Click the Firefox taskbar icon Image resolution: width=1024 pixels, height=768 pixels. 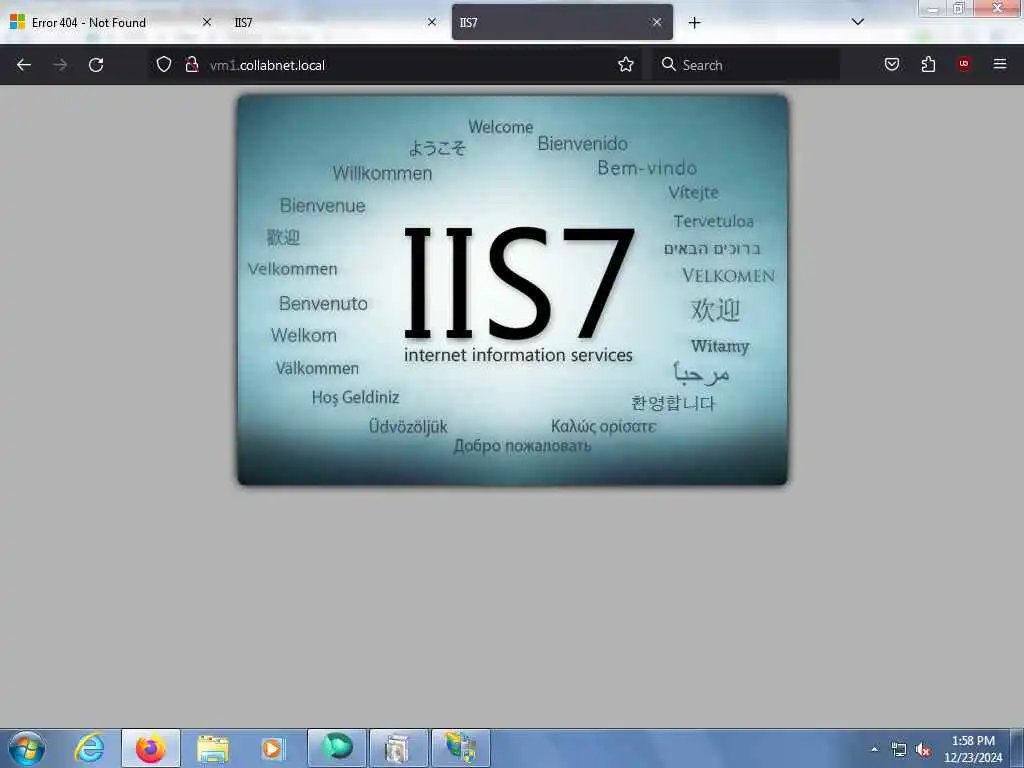pos(150,748)
